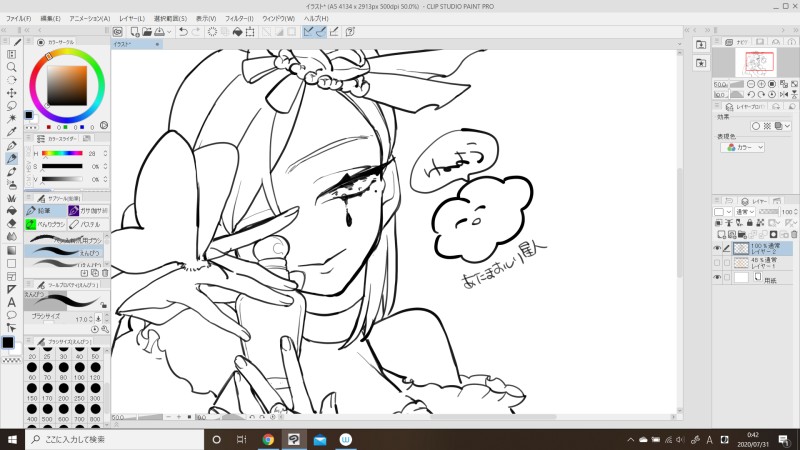Choose brush size preset 250
This screenshot has width=800, height=450.
click(x=79, y=392)
